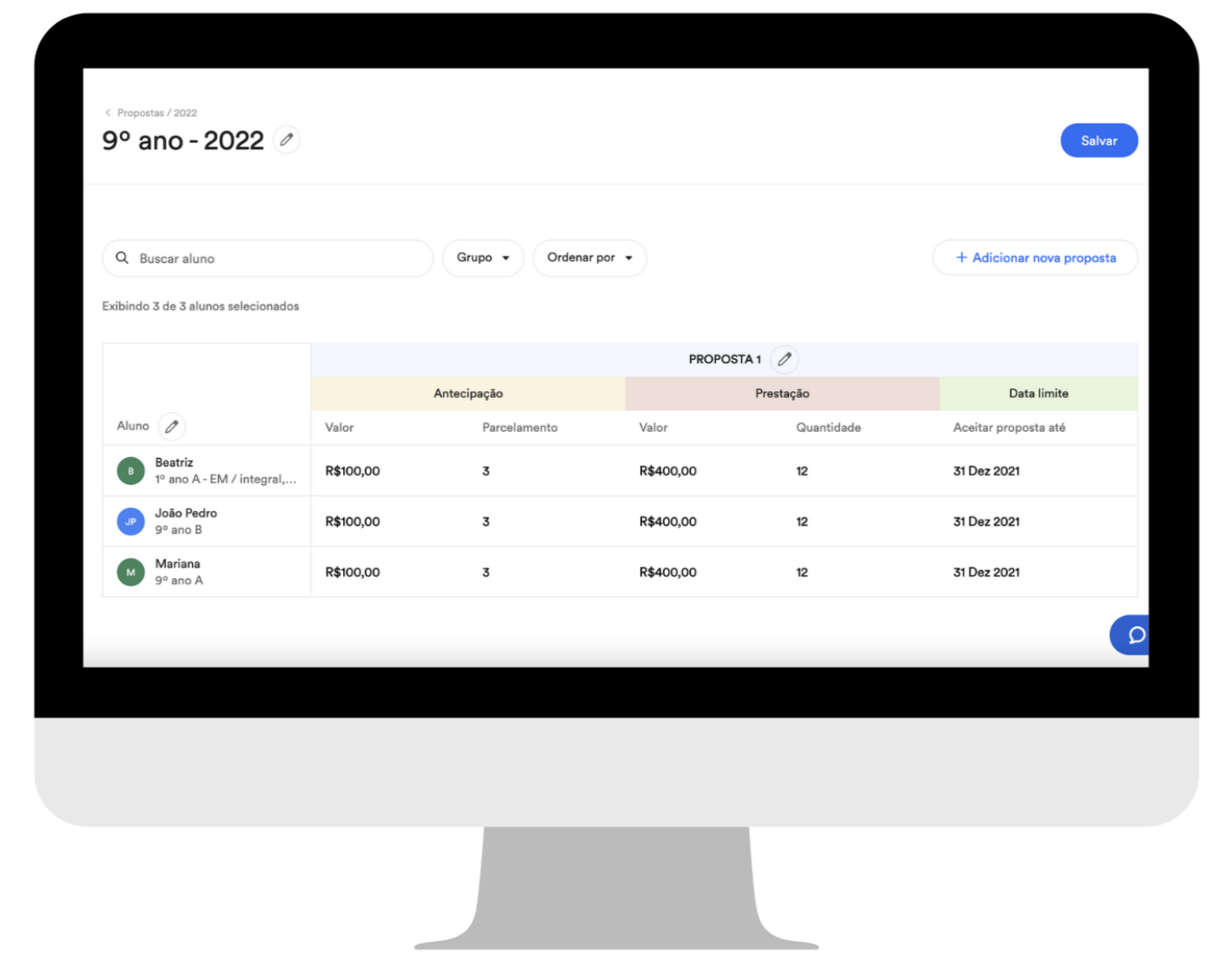Click João Pedro's blue JP avatar
The width and height of the screenshot is (1232, 975).
pyautogui.click(x=131, y=521)
